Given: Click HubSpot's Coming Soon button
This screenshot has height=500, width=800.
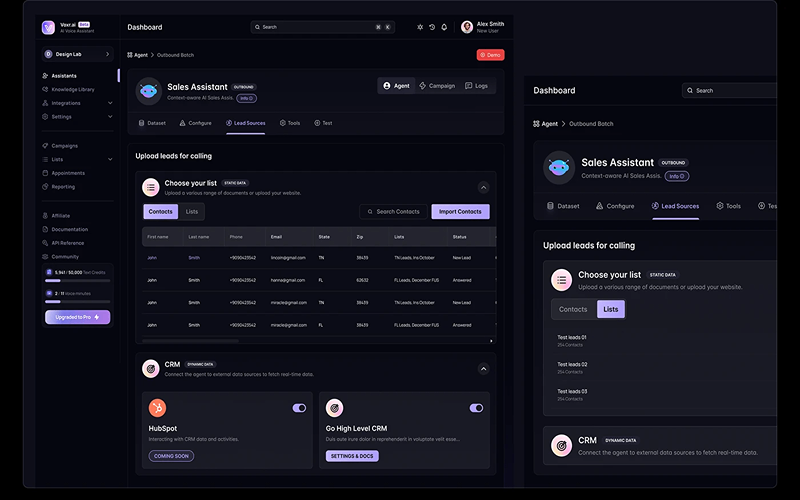Looking at the screenshot, I should (x=171, y=456).
